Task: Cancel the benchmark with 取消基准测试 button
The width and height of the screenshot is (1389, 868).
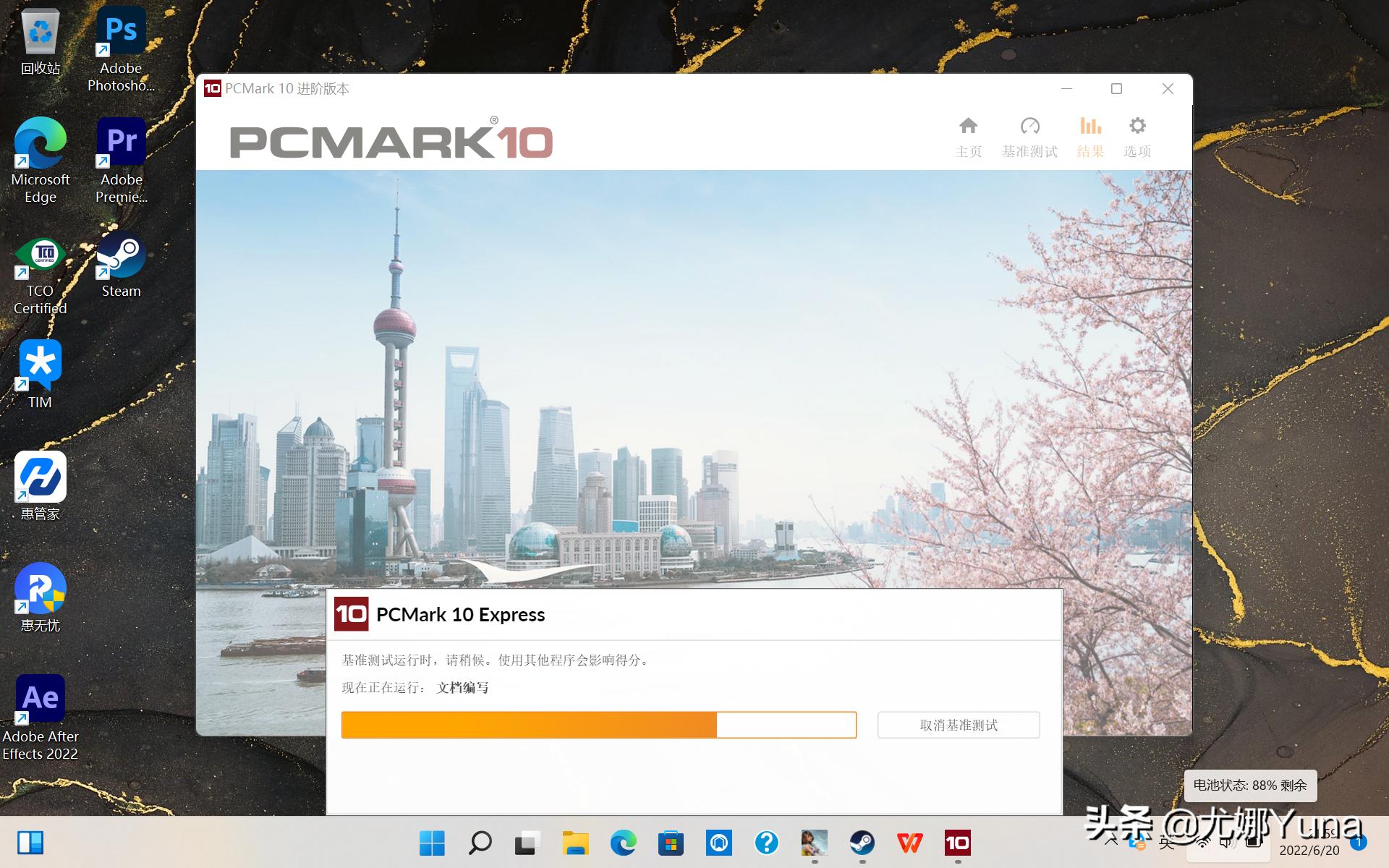Action: 958,725
